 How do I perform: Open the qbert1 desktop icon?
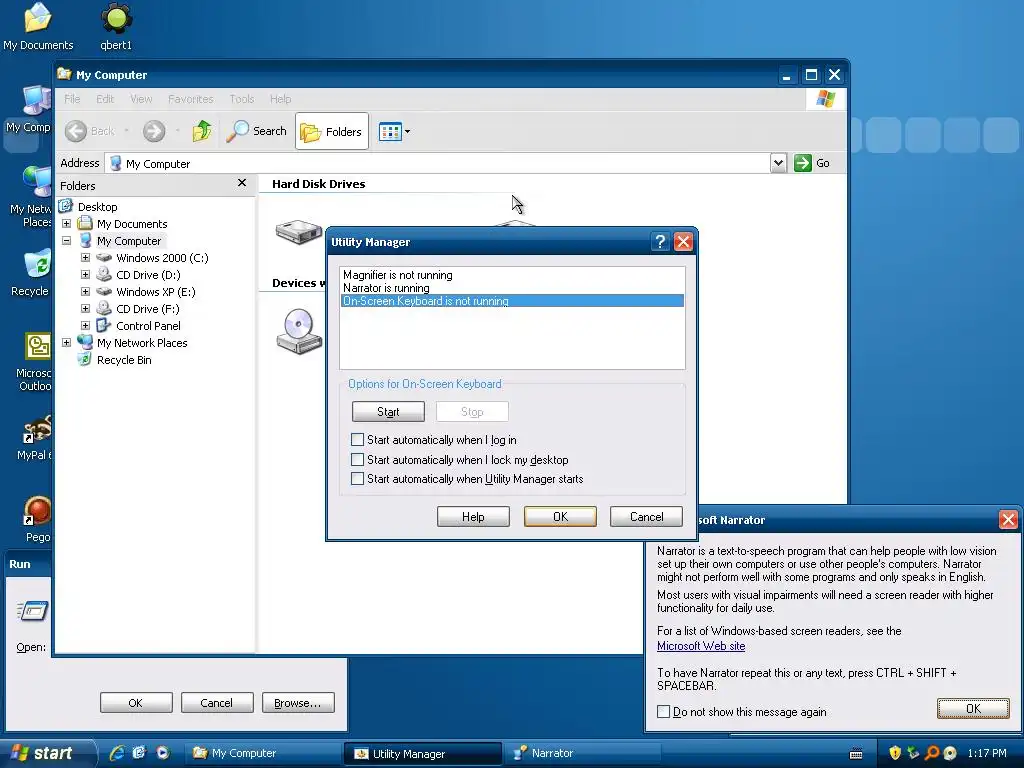[116, 27]
